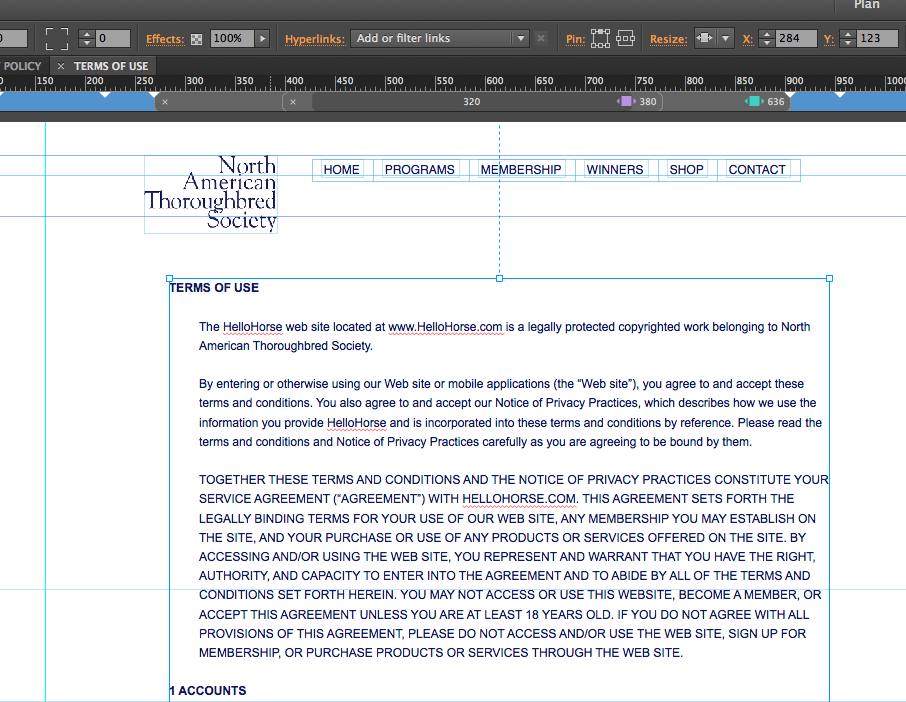Image resolution: width=906 pixels, height=702 pixels.
Task: Click the PROGRAMS menu item
Action: point(419,170)
